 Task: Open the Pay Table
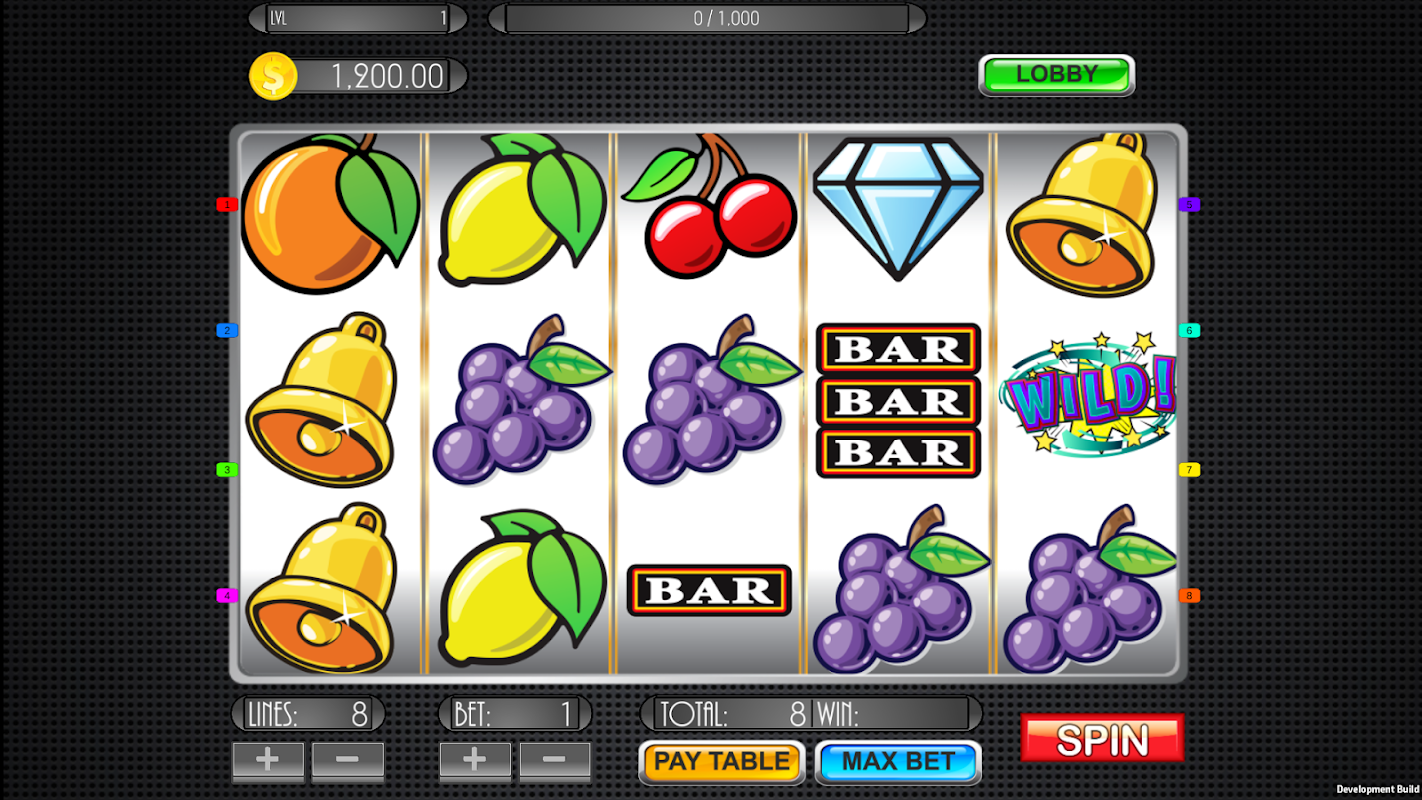point(722,762)
